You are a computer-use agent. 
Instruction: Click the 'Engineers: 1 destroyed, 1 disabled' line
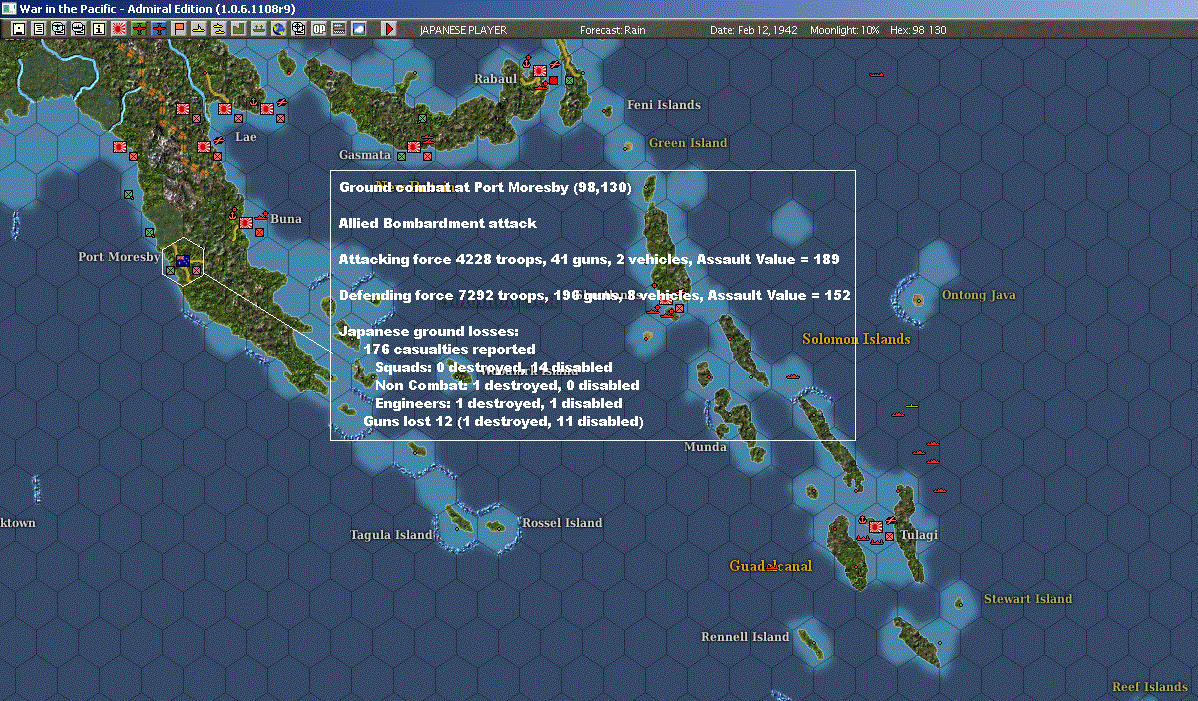pos(498,403)
